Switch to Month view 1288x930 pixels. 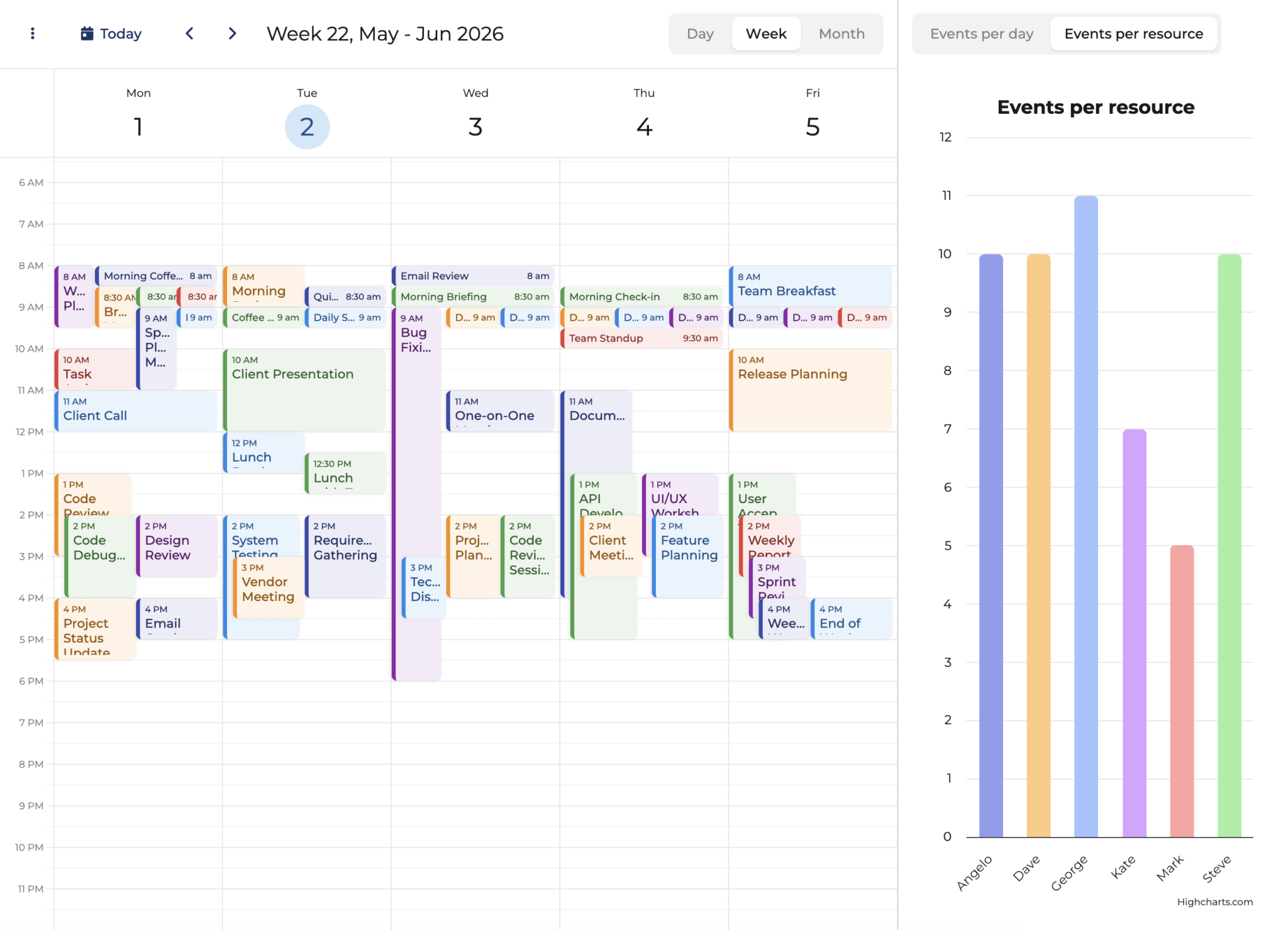[x=841, y=33]
